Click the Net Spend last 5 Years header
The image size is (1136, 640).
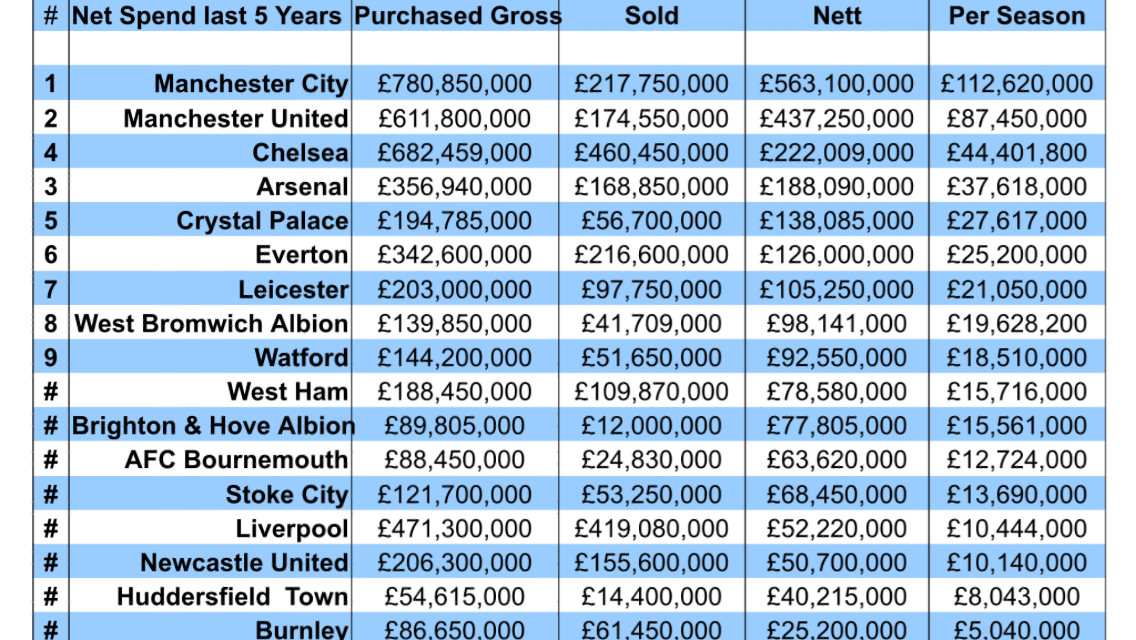pos(206,16)
